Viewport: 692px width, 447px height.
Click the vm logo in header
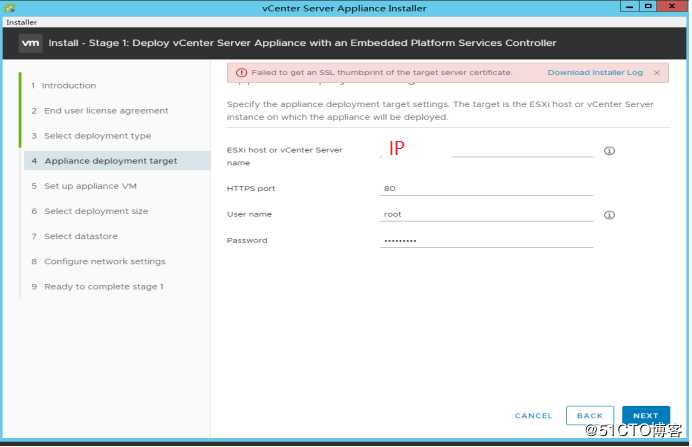point(30,43)
